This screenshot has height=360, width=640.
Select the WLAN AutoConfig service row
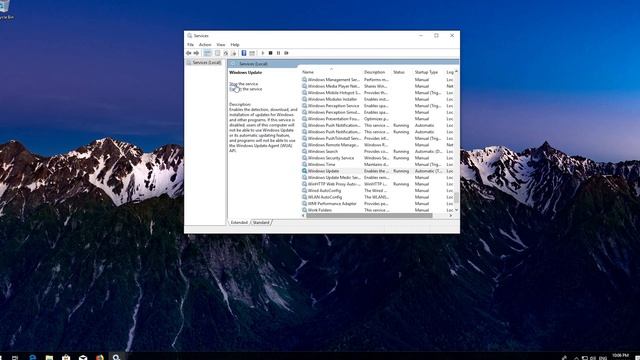pos(378,197)
